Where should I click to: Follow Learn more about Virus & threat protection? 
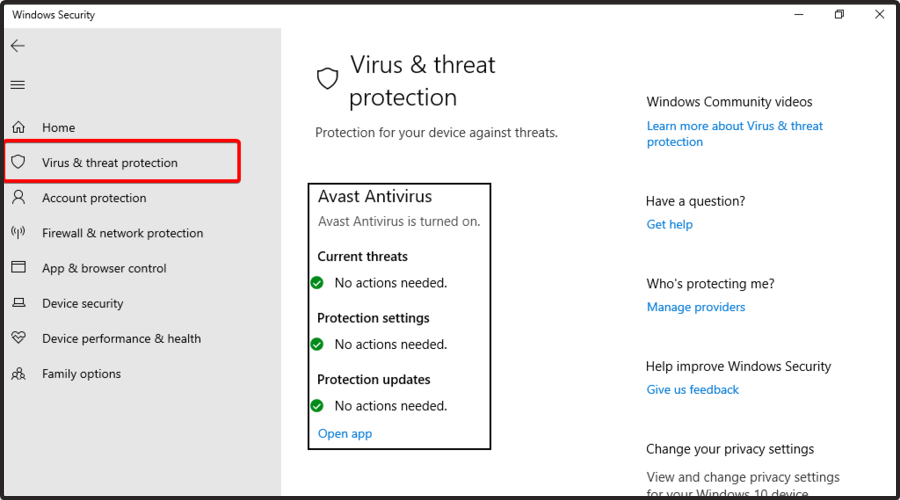735,134
